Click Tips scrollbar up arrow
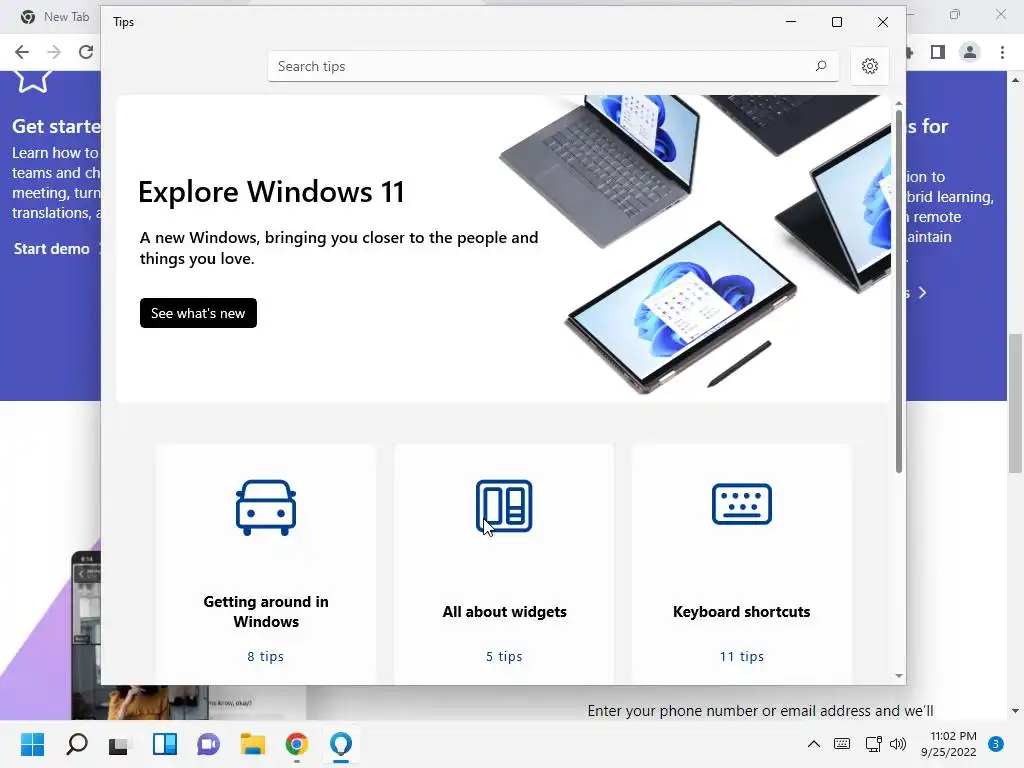The image size is (1024, 768). [899, 104]
